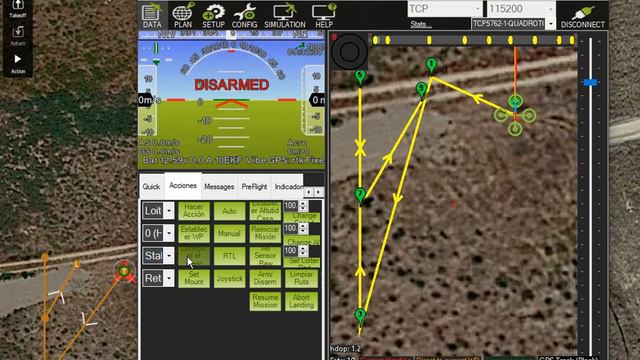
Task: Show the previous tabs with the left arrow
Action: pos(309,191)
